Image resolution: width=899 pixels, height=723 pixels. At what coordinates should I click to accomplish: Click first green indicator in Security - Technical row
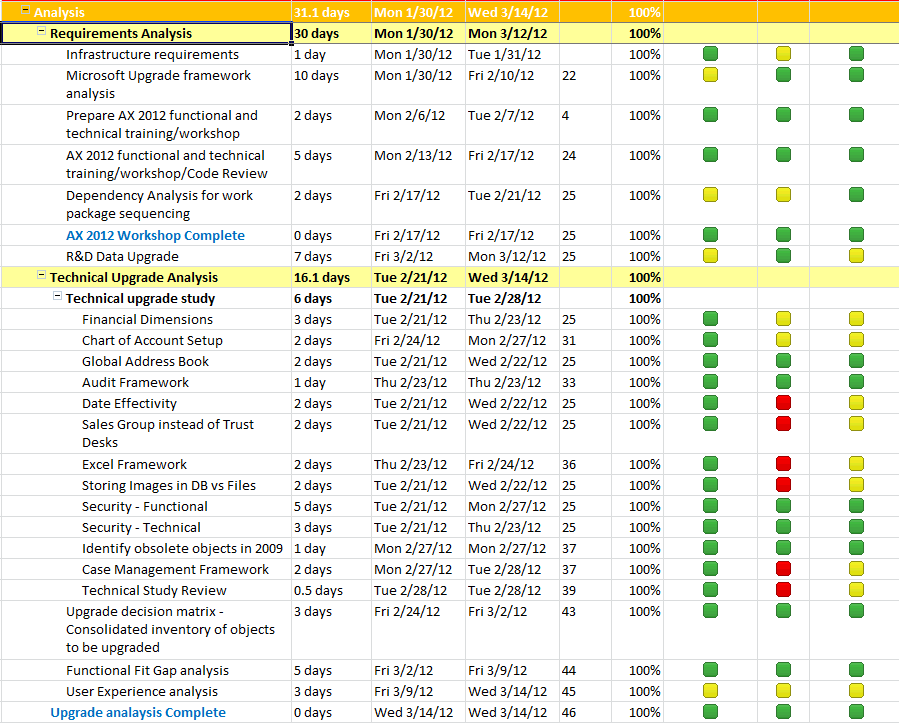click(x=710, y=527)
